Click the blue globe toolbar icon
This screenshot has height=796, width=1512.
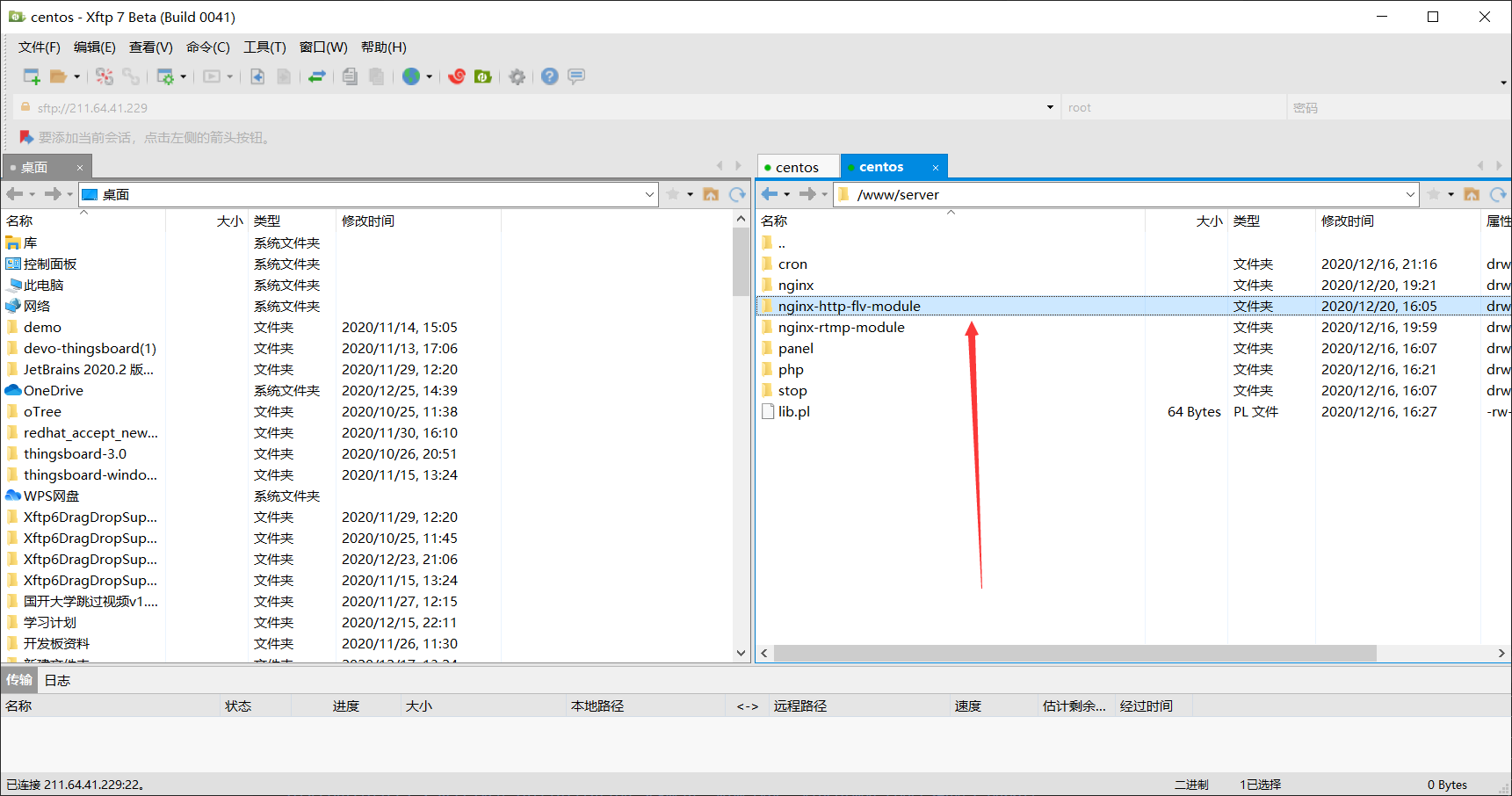coord(411,76)
